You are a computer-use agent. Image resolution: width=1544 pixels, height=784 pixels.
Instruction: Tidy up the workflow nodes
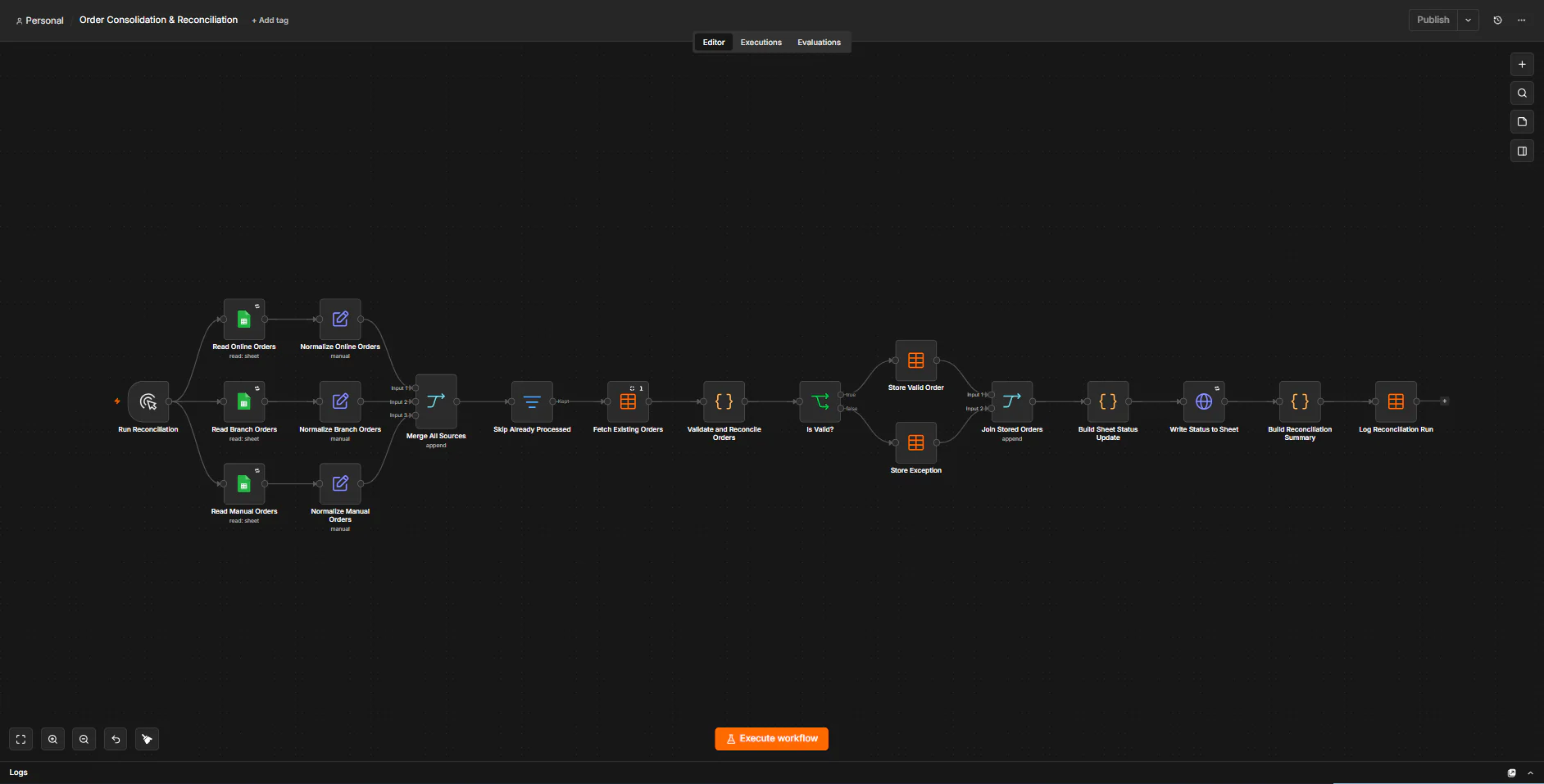click(x=147, y=740)
